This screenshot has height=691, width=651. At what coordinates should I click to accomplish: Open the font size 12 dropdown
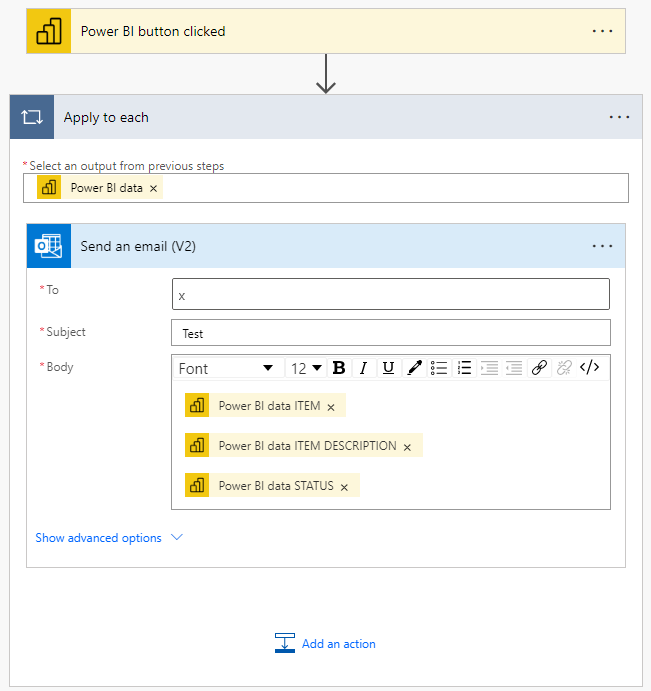click(306, 368)
